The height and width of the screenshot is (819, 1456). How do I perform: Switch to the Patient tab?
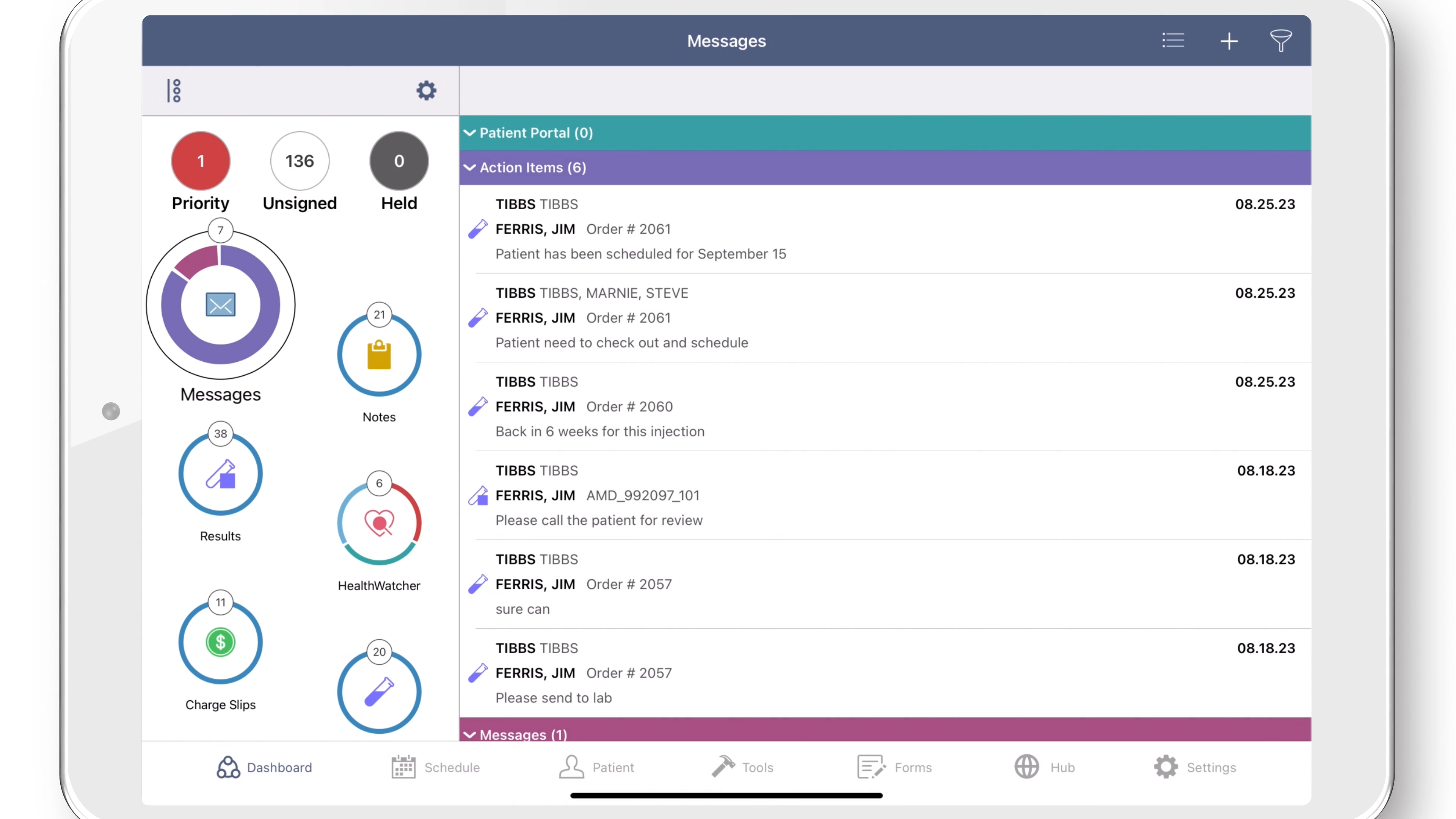coord(596,767)
